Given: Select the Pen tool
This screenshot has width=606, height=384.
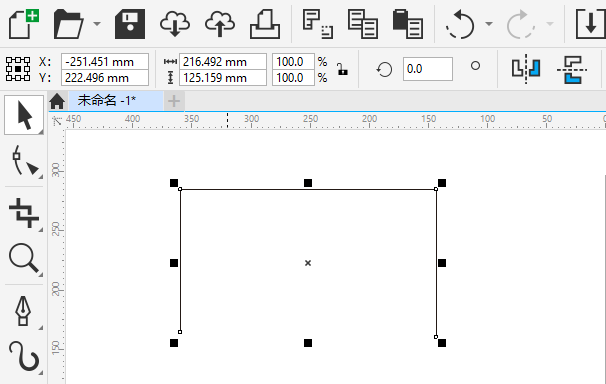Looking at the screenshot, I should (x=23, y=311).
